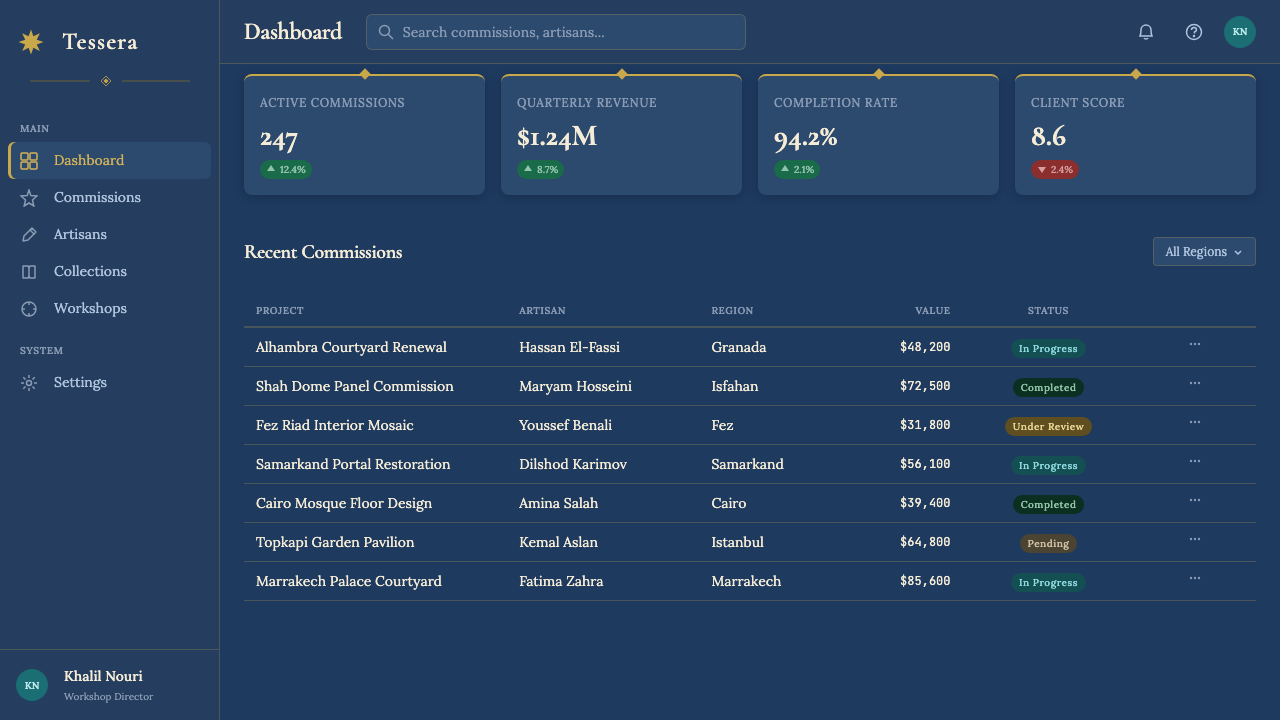This screenshot has height=720, width=1280.
Task: Open the notifications bell icon
Action: coord(1146,32)
